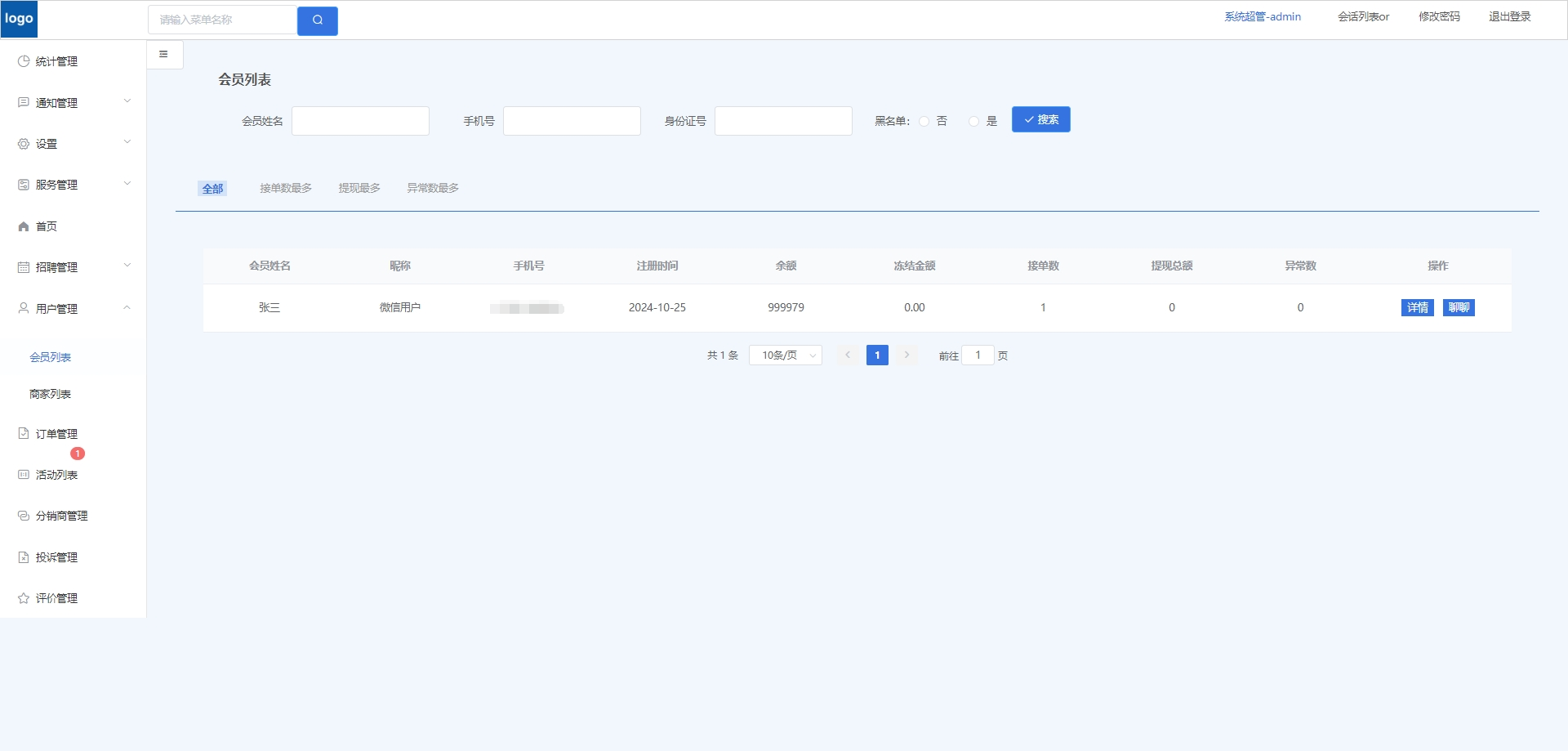Click the complaint management icon
The height and width of the screenshot is (751, 1568).
[x=24, y=557]
